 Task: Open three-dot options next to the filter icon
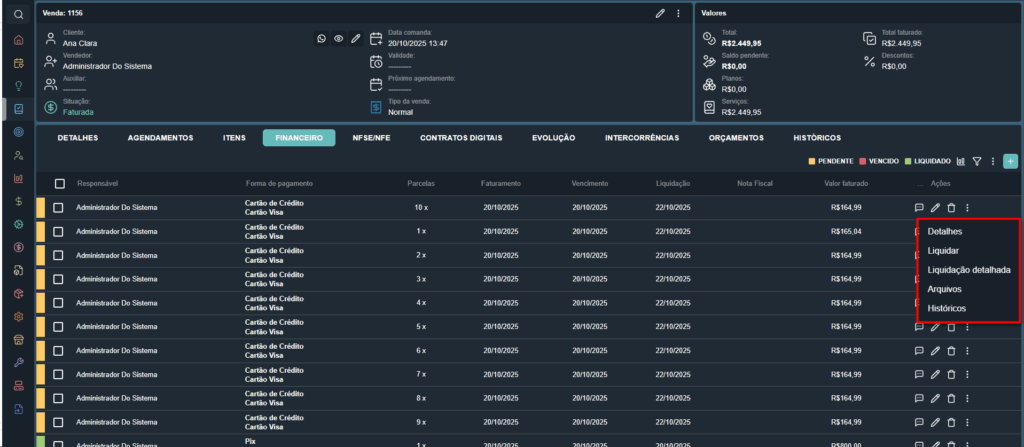993,161
